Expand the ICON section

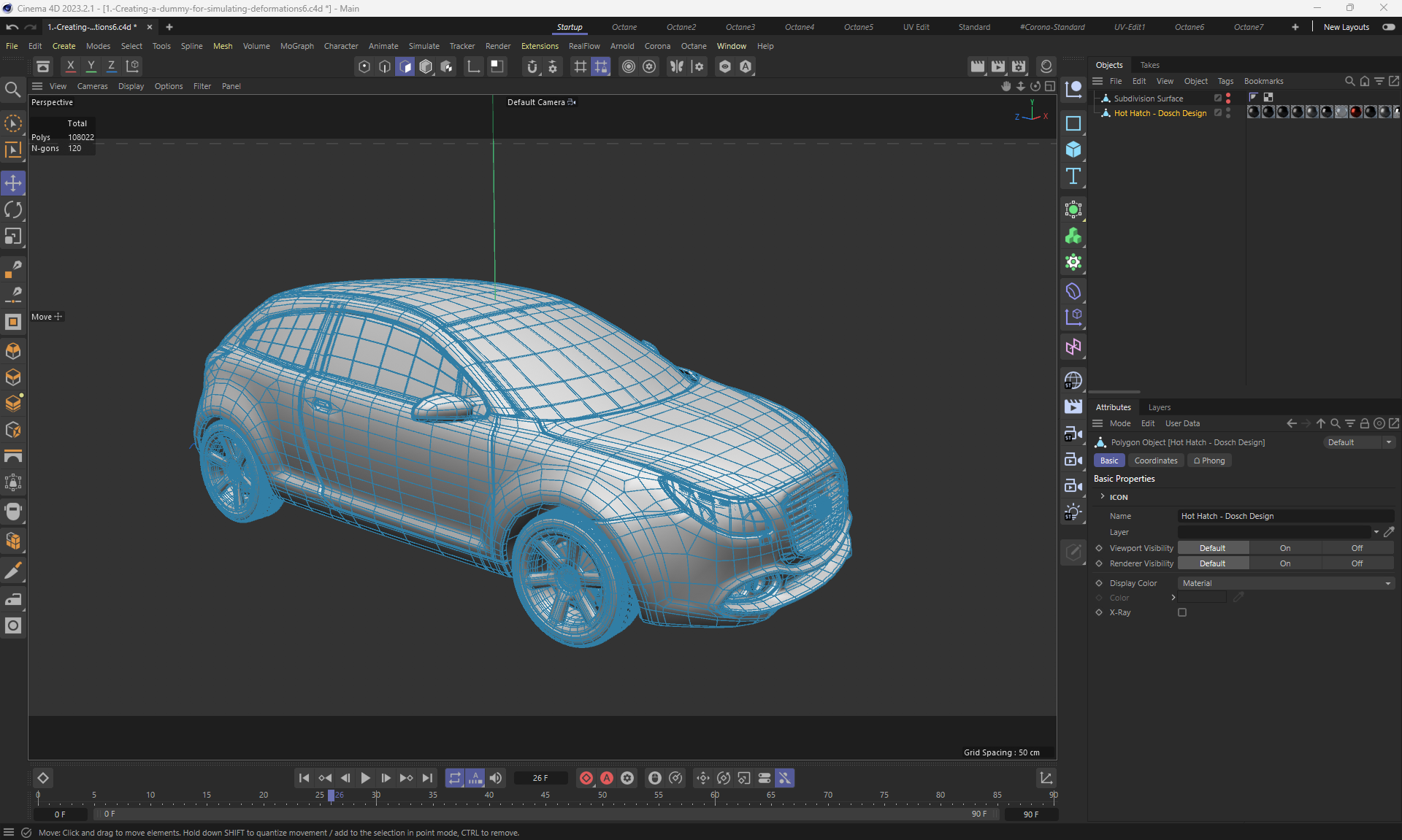coord(1103,497)
